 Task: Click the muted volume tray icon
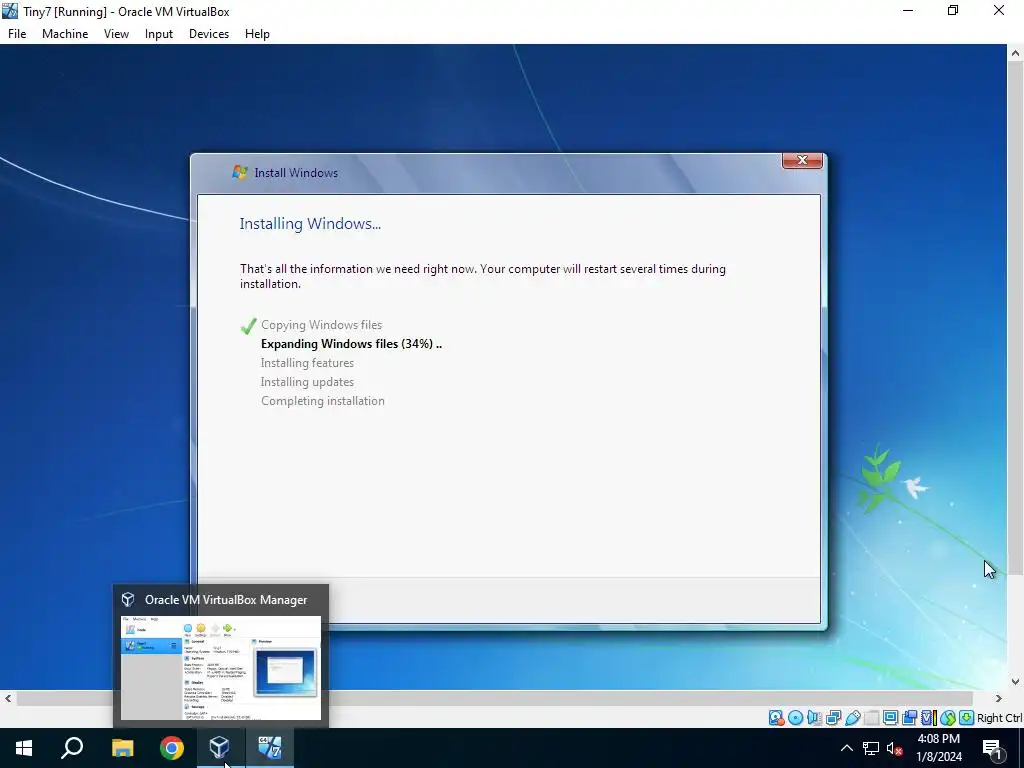click(895, 748)
